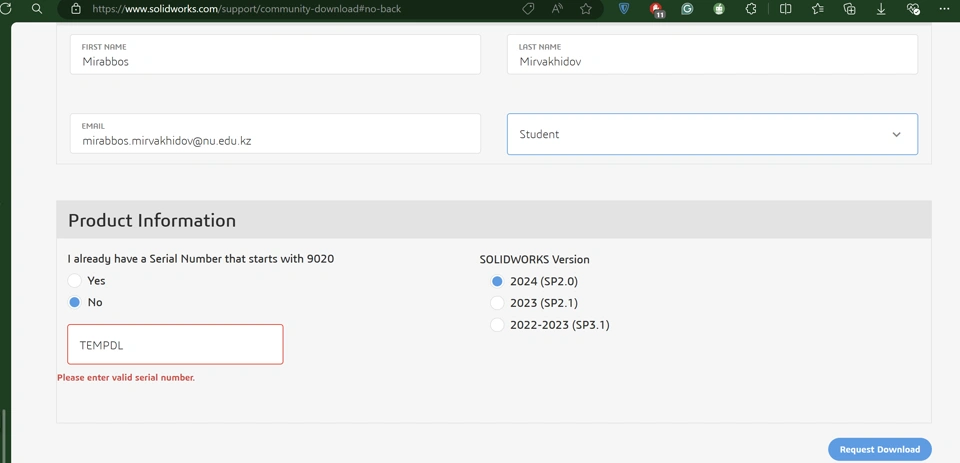Open the Favorites list icon

(x=817, y=9)
